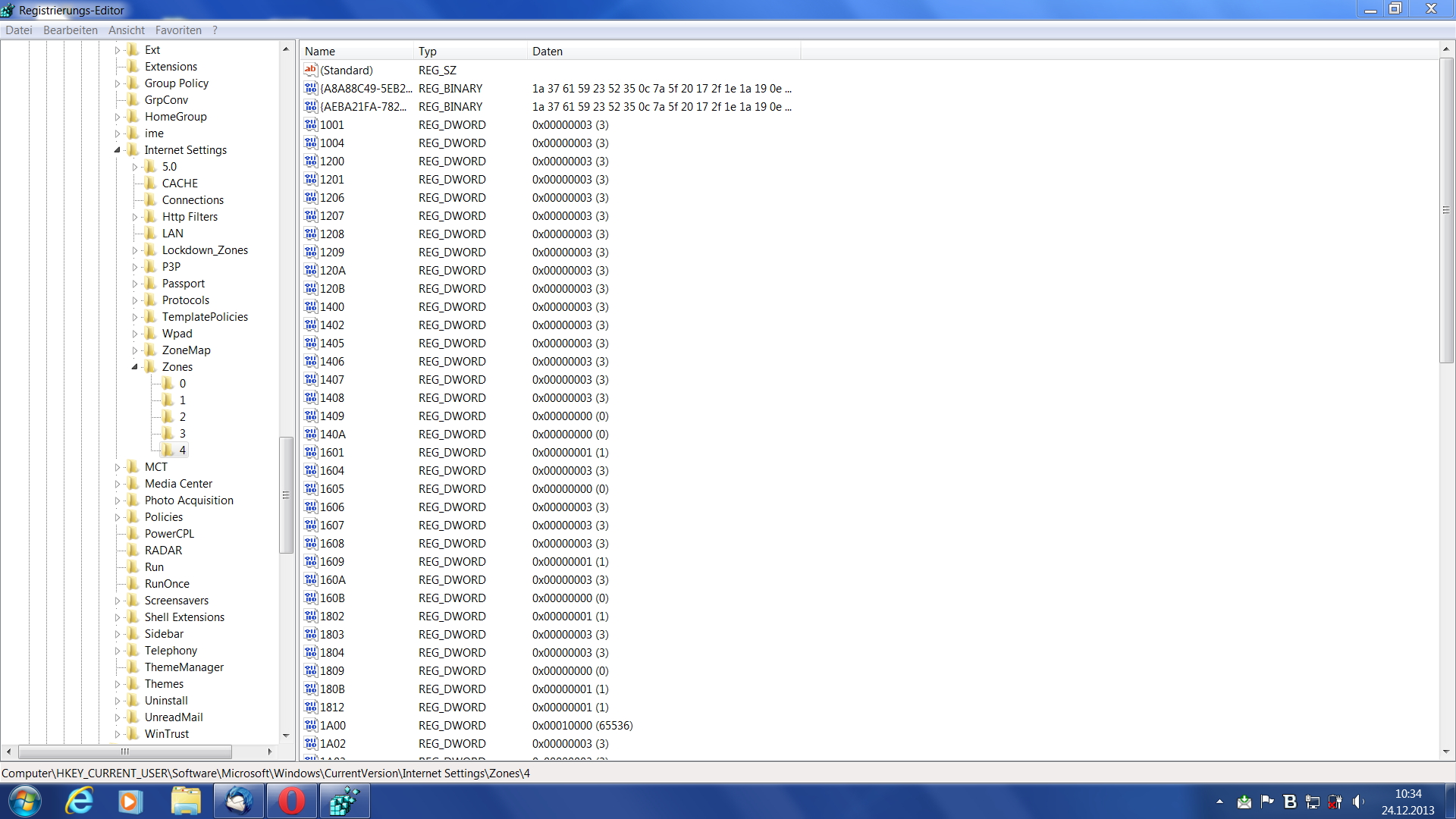Image resolution: width=1456 pixels, height=819 pixels.
Task: Expand the Lockdown_Zones node
Action: coord(135,250)
